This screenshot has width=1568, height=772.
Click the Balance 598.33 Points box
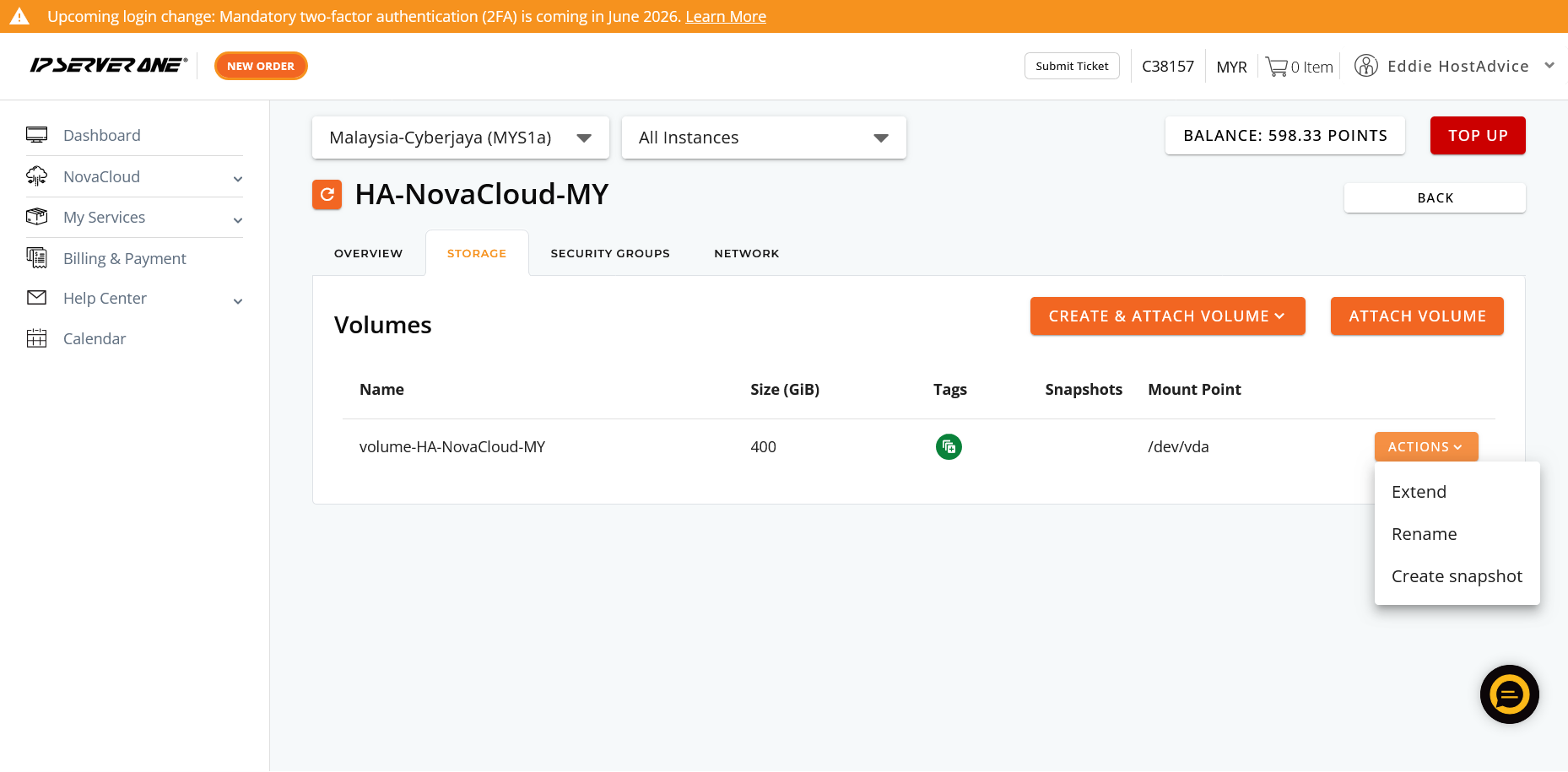pos(1285,136)
